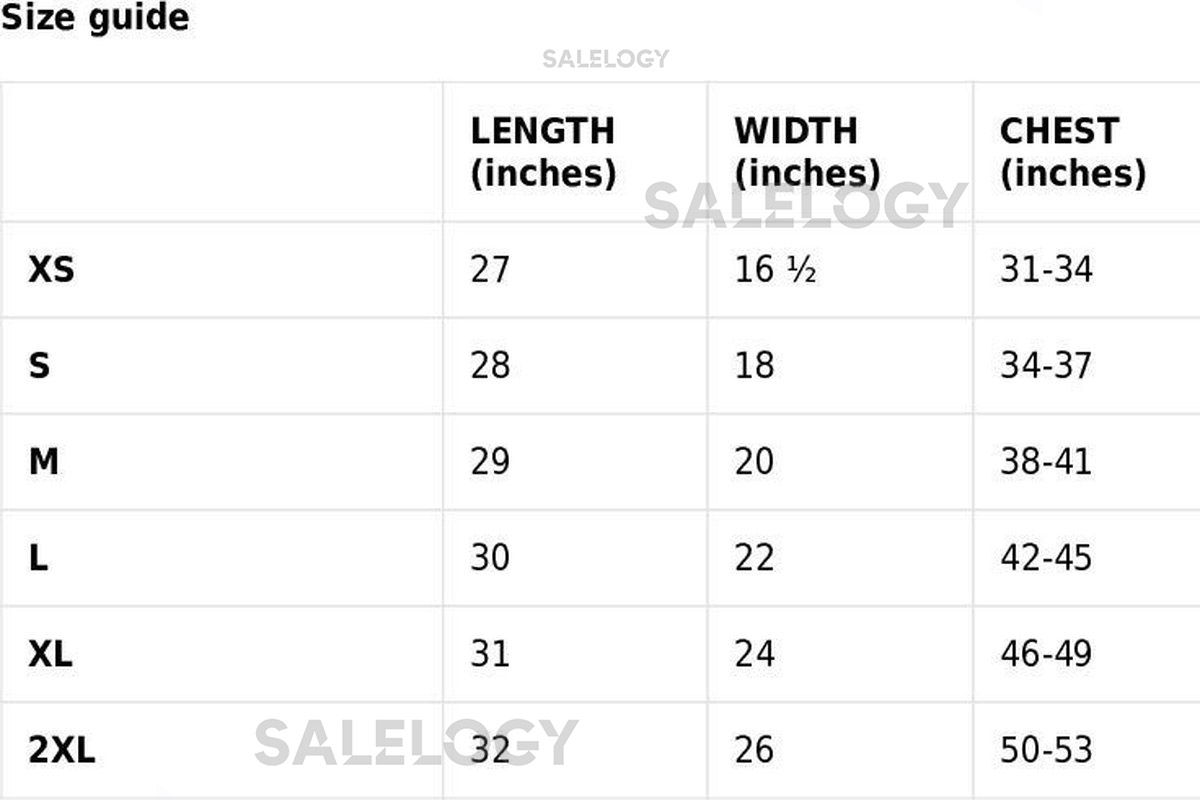Click the L size row label
Screen dimensions: 1200x800
coord(38,558)
